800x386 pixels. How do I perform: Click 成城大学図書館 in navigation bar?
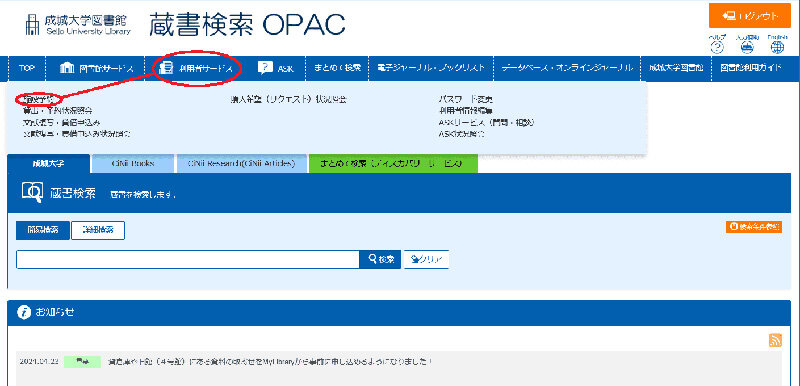(676, 68)
